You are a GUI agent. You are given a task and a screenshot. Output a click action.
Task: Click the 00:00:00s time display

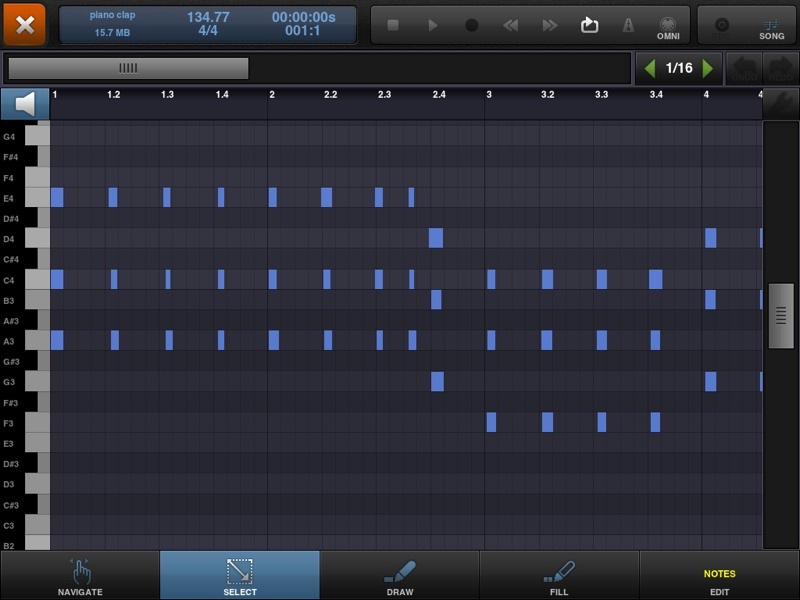304,17
